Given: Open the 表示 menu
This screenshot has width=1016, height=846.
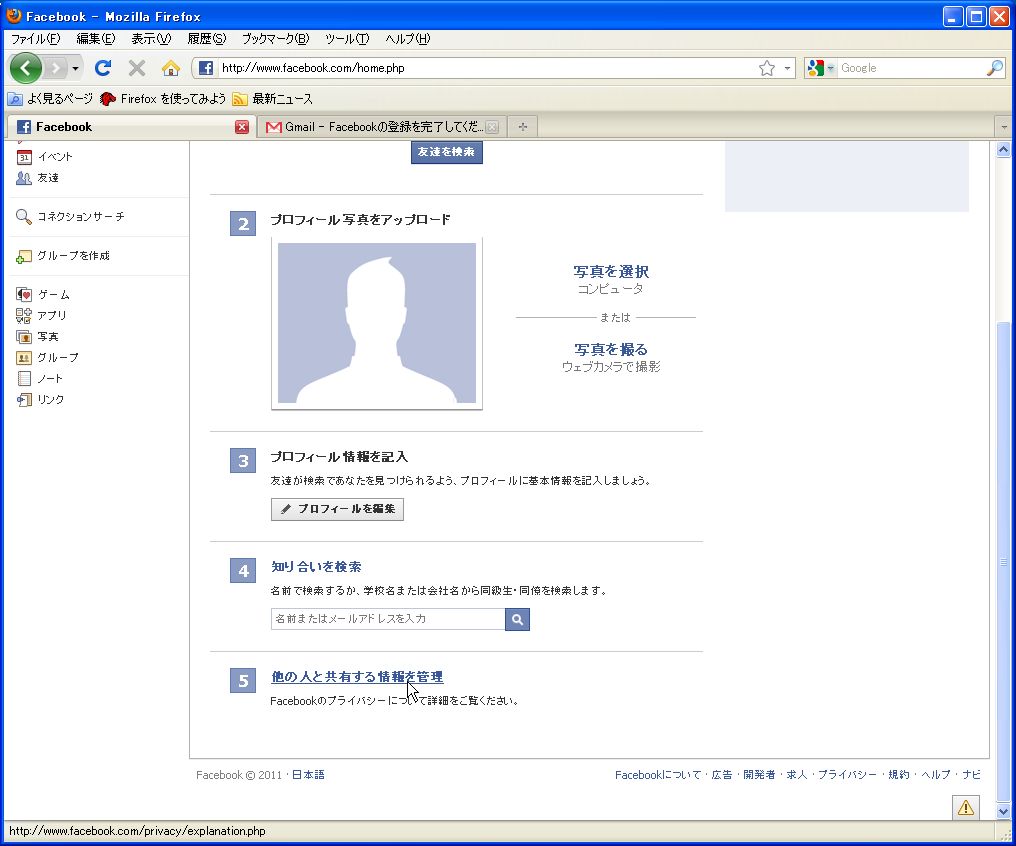Looking at the screenshot, I should (x=151, y=39).
